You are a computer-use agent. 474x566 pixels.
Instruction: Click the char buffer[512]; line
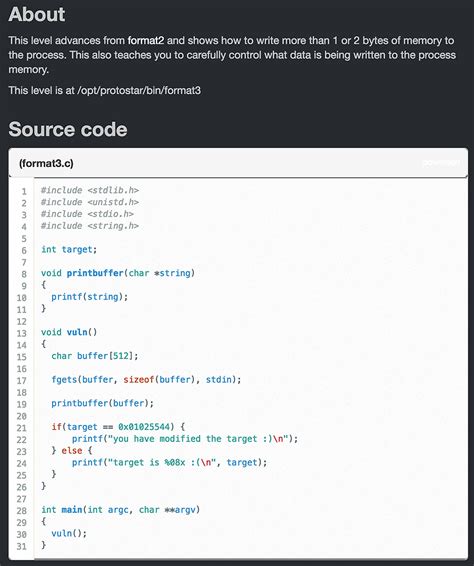pos(95,356)
